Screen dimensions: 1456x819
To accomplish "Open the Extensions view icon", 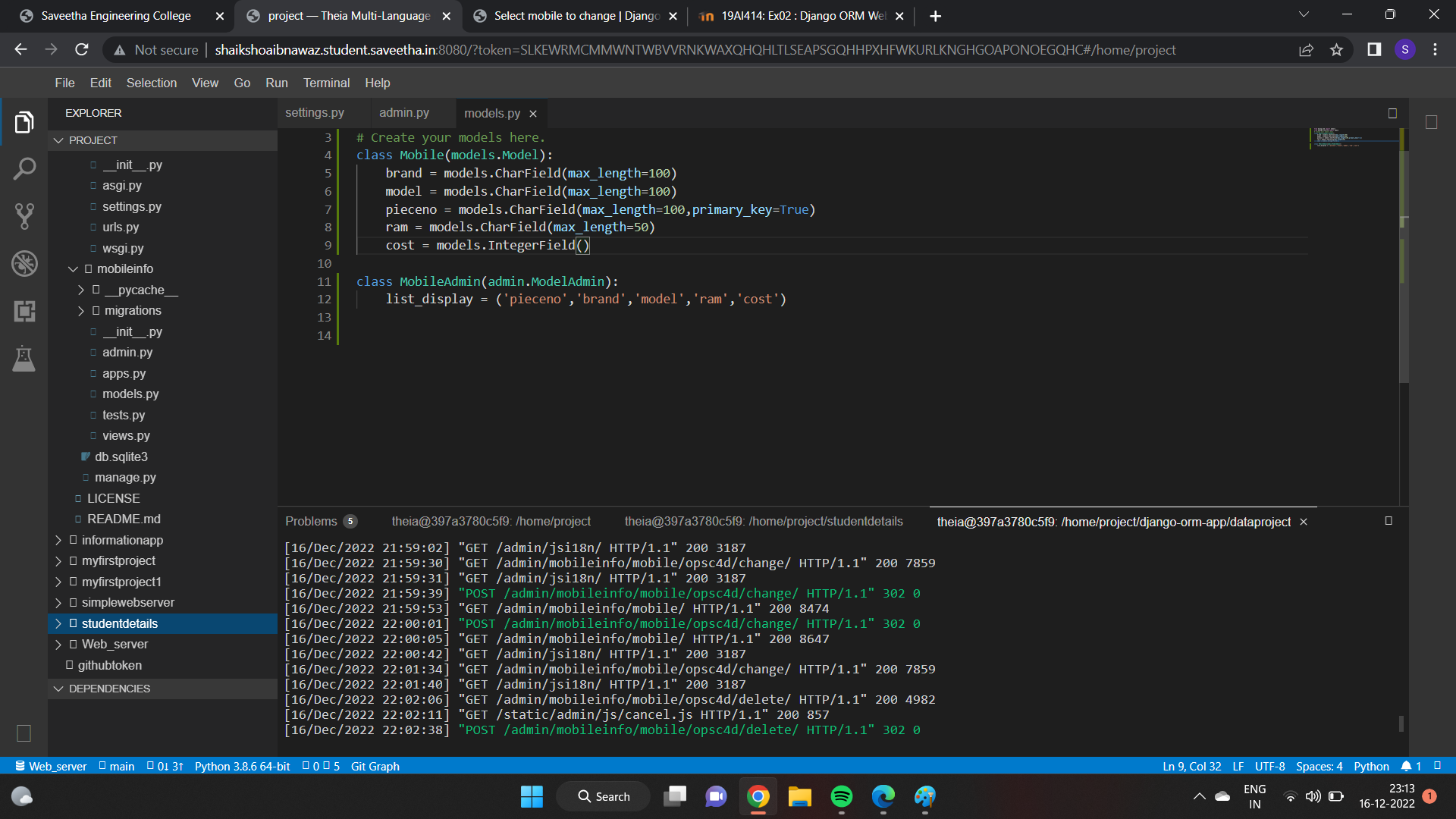I will (24, 311).
